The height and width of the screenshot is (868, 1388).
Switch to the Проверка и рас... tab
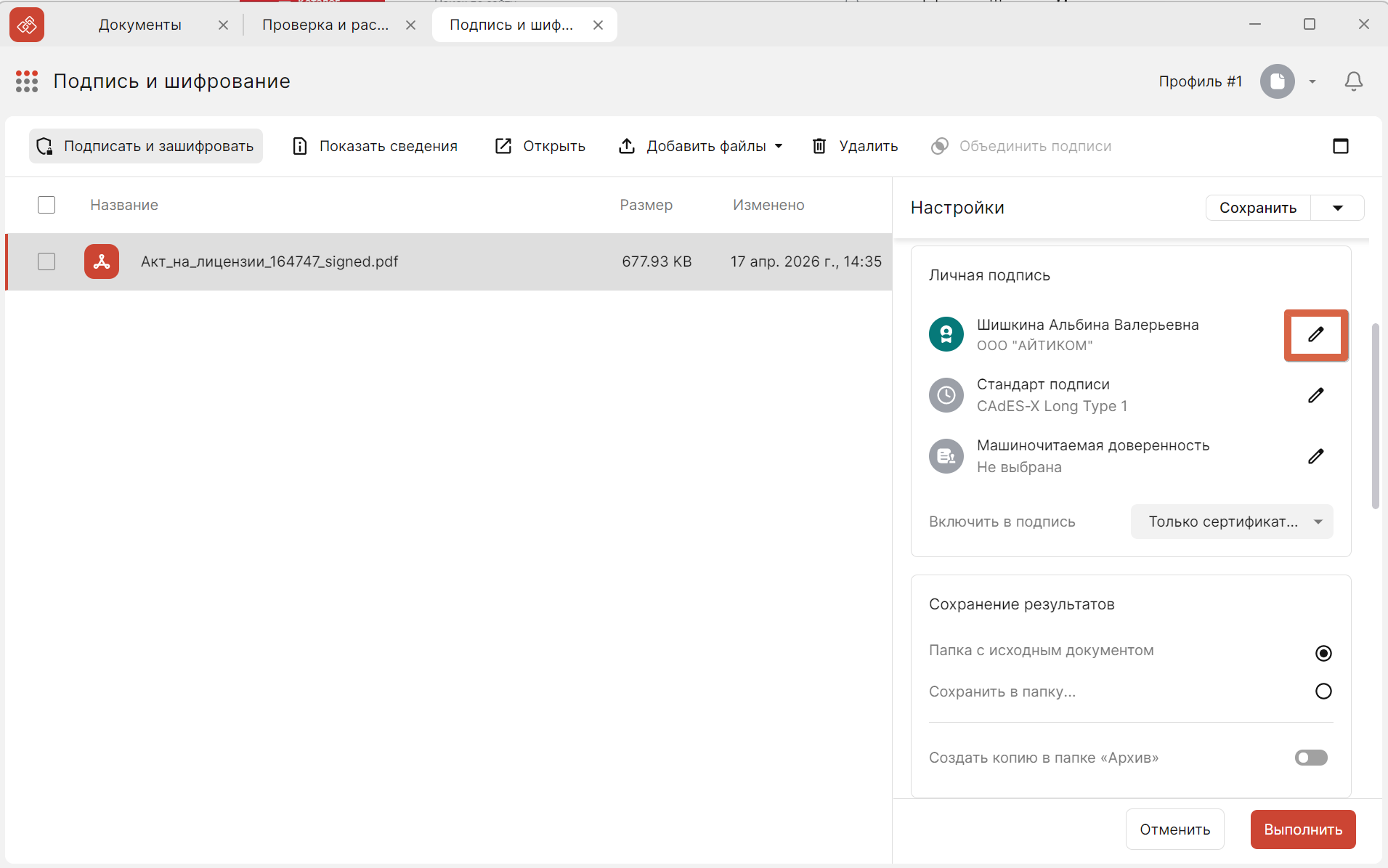[325, 25]
